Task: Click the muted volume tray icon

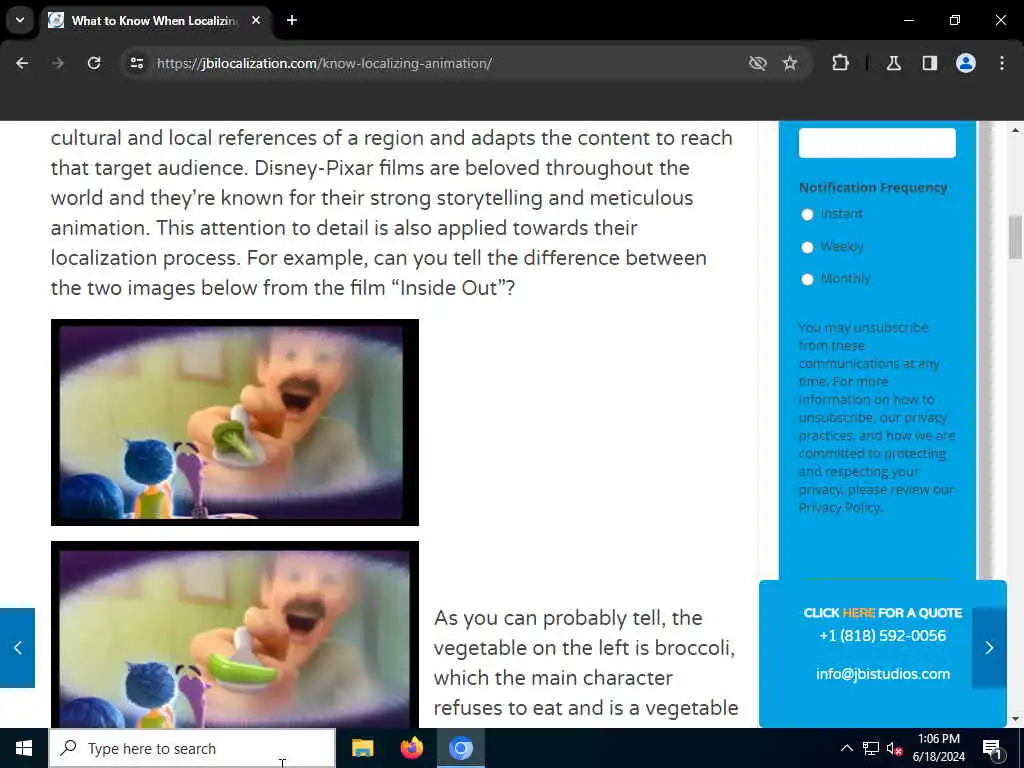Action: [x=894, y=748]
